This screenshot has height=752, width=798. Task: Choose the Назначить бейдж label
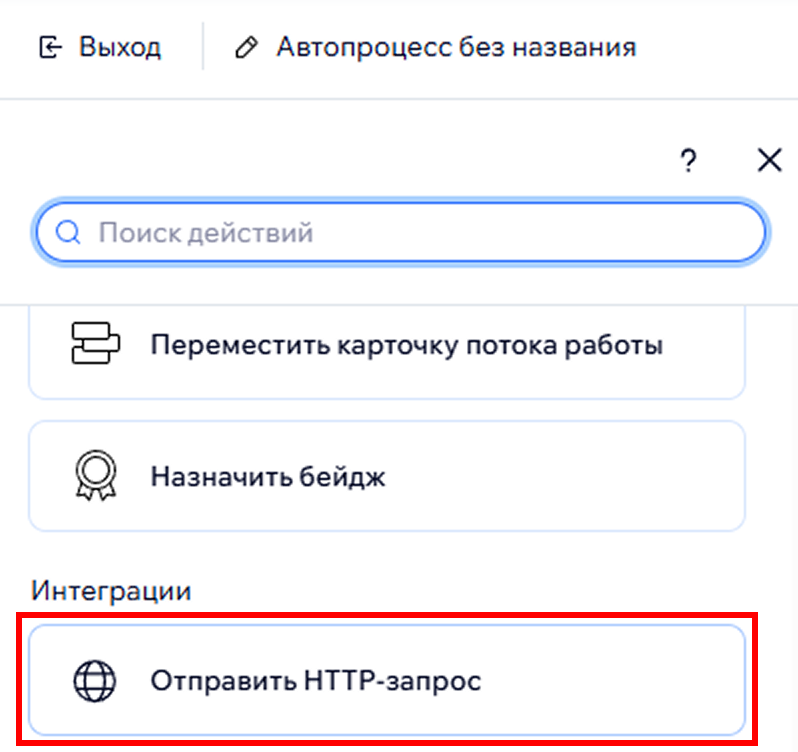(268, 476)
